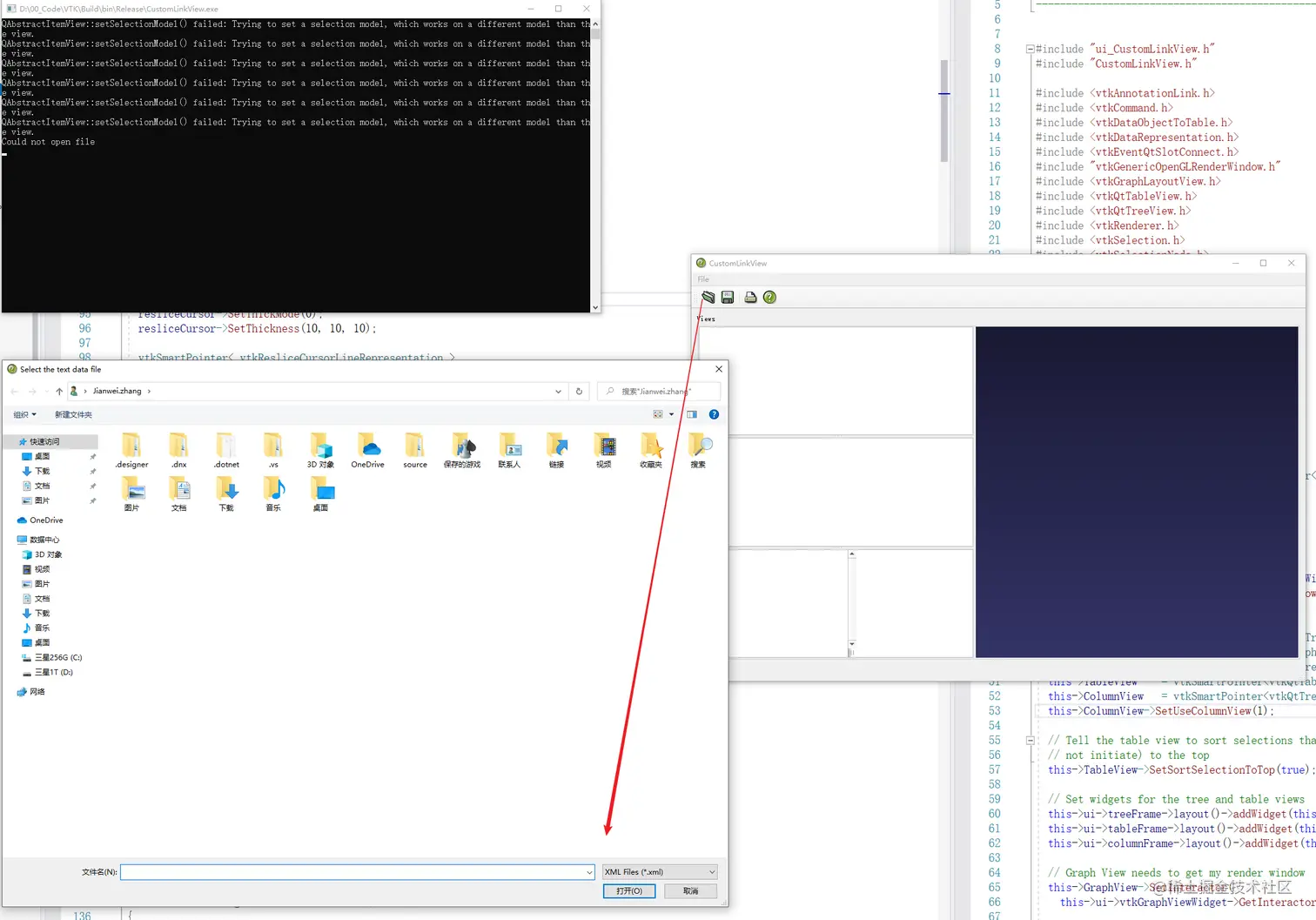The width and height of the screenshot is (1316, 920).
Task: Click the green Help icon in CustomLinkView
Action: point(769,298)
